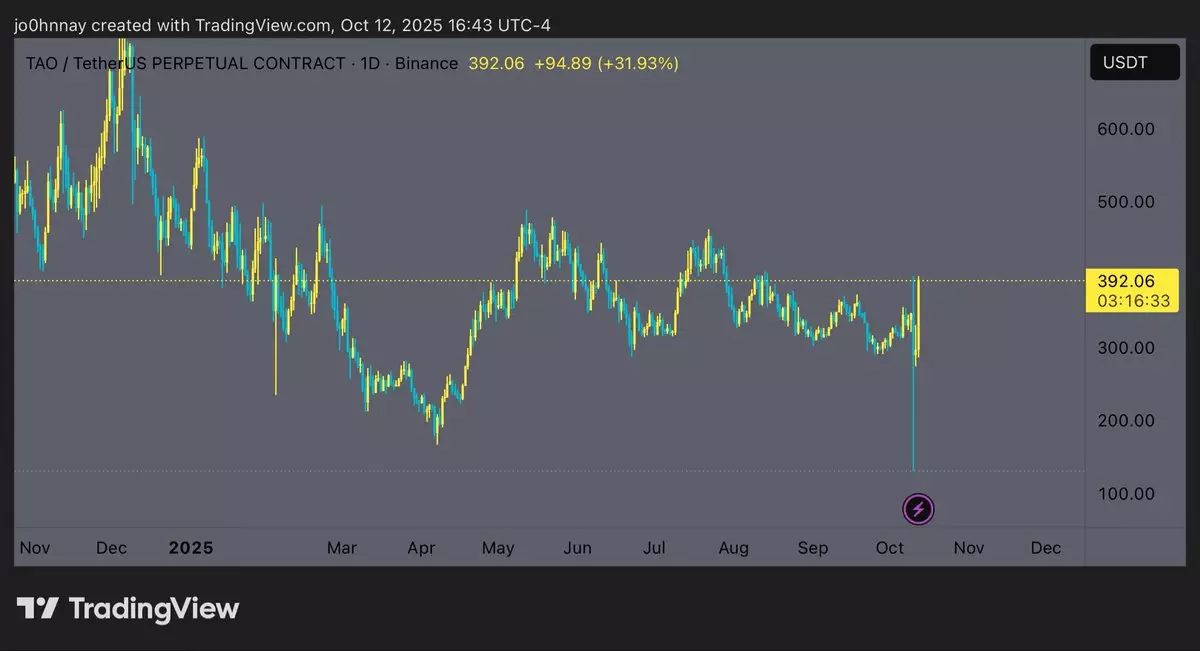The height and width of the screenshot is (651, 1200).
Task: Click the 500.00 price axis label
Action: click(x=1125, y=202)
